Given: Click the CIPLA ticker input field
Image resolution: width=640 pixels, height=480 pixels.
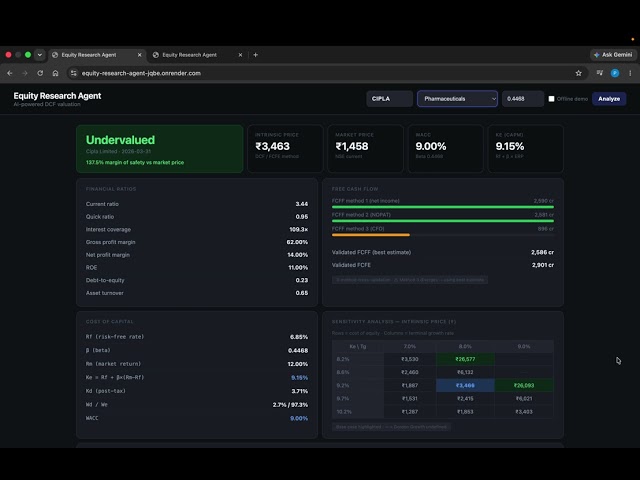Looking at the screenshot, I should click(389, 99).
